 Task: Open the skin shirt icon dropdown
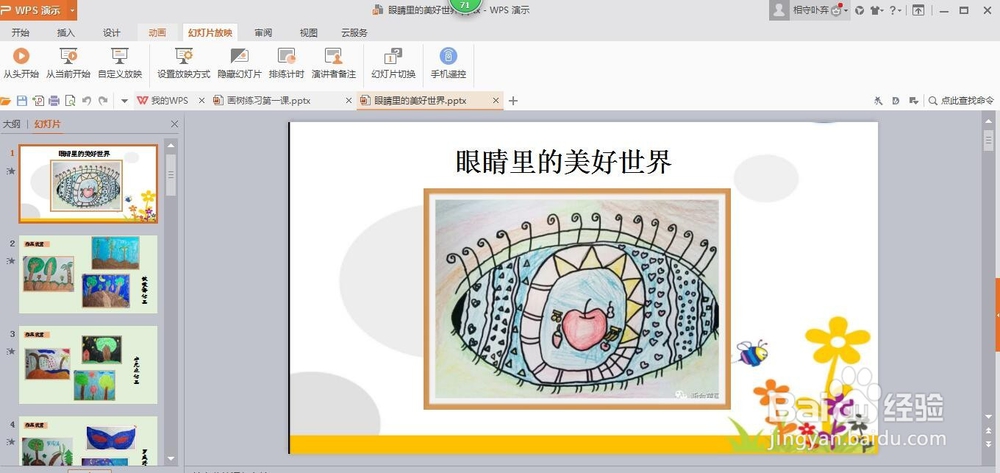tap(877, 11)
